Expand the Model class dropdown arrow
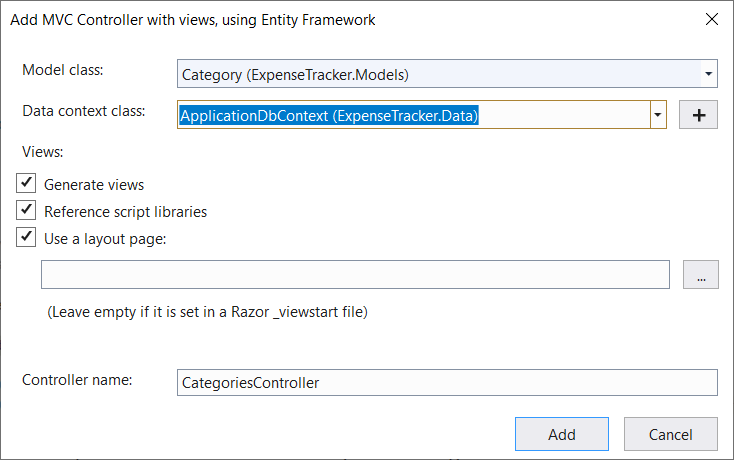This screenshot has height=460, width=734. click(708, 74)
